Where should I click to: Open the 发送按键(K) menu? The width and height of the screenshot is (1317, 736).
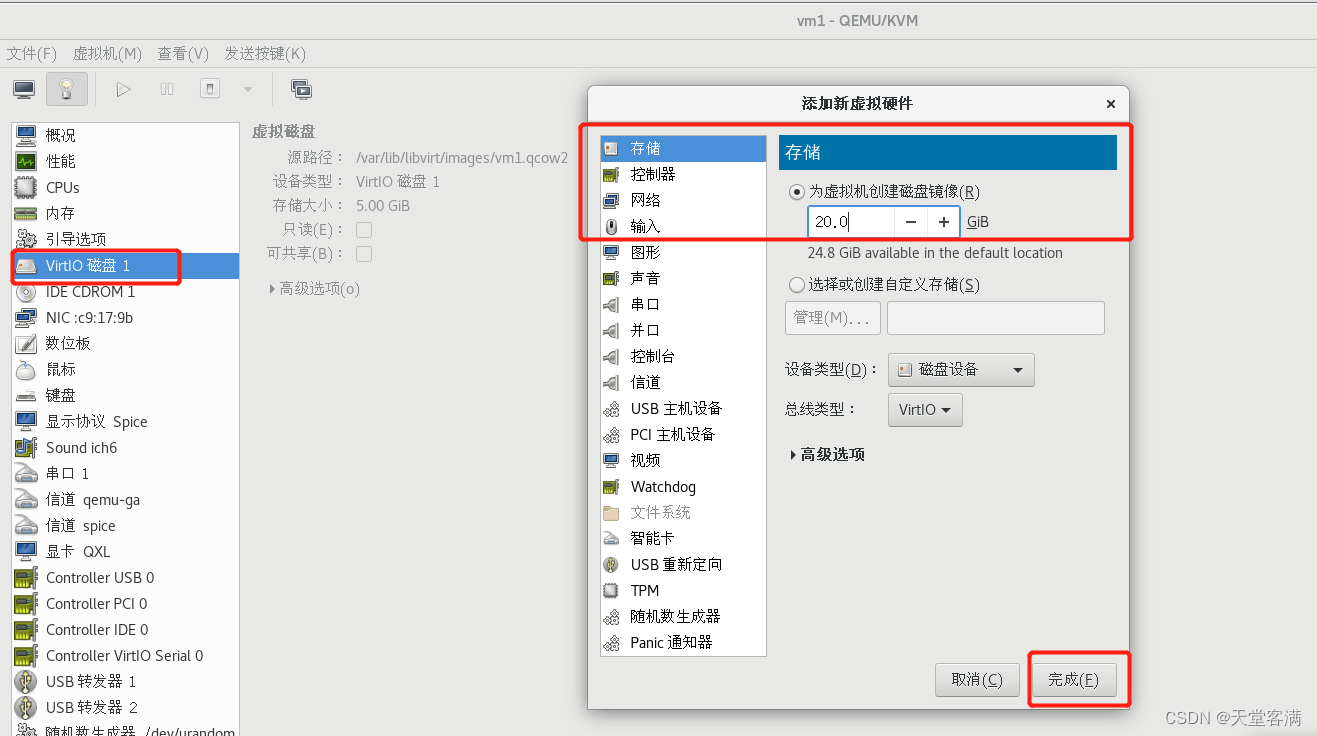point(265,53)
